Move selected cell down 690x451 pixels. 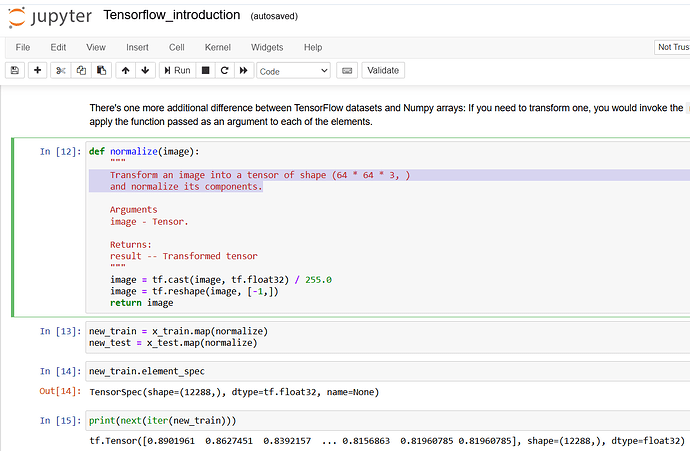(x=145, y=70)
